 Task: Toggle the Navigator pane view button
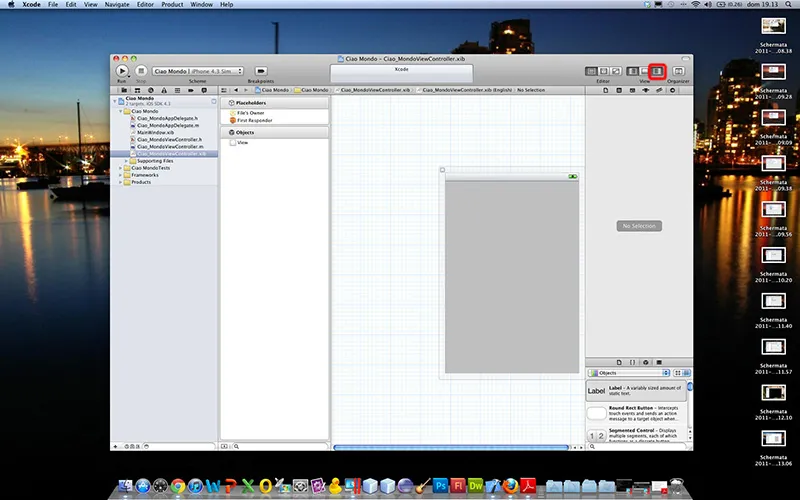tap(632, 71)
